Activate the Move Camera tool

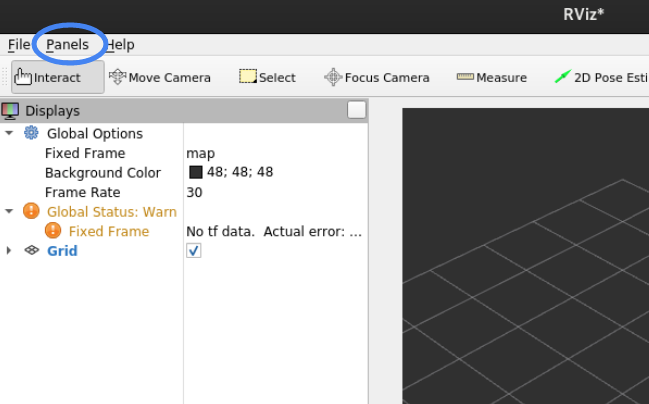159,77
